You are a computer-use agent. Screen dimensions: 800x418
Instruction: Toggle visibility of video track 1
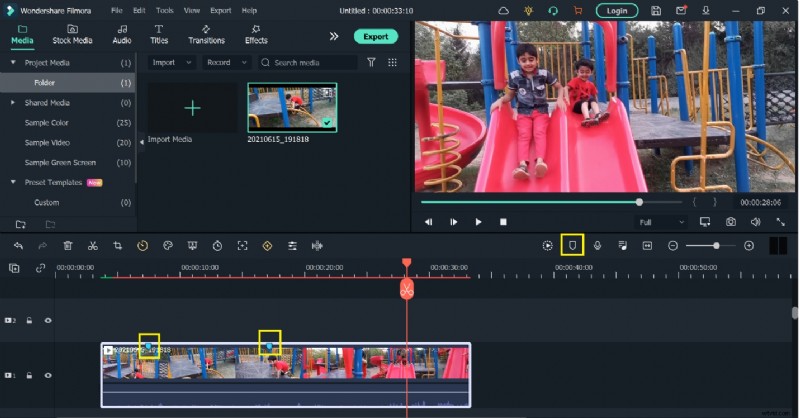click(x=48, y=375)
